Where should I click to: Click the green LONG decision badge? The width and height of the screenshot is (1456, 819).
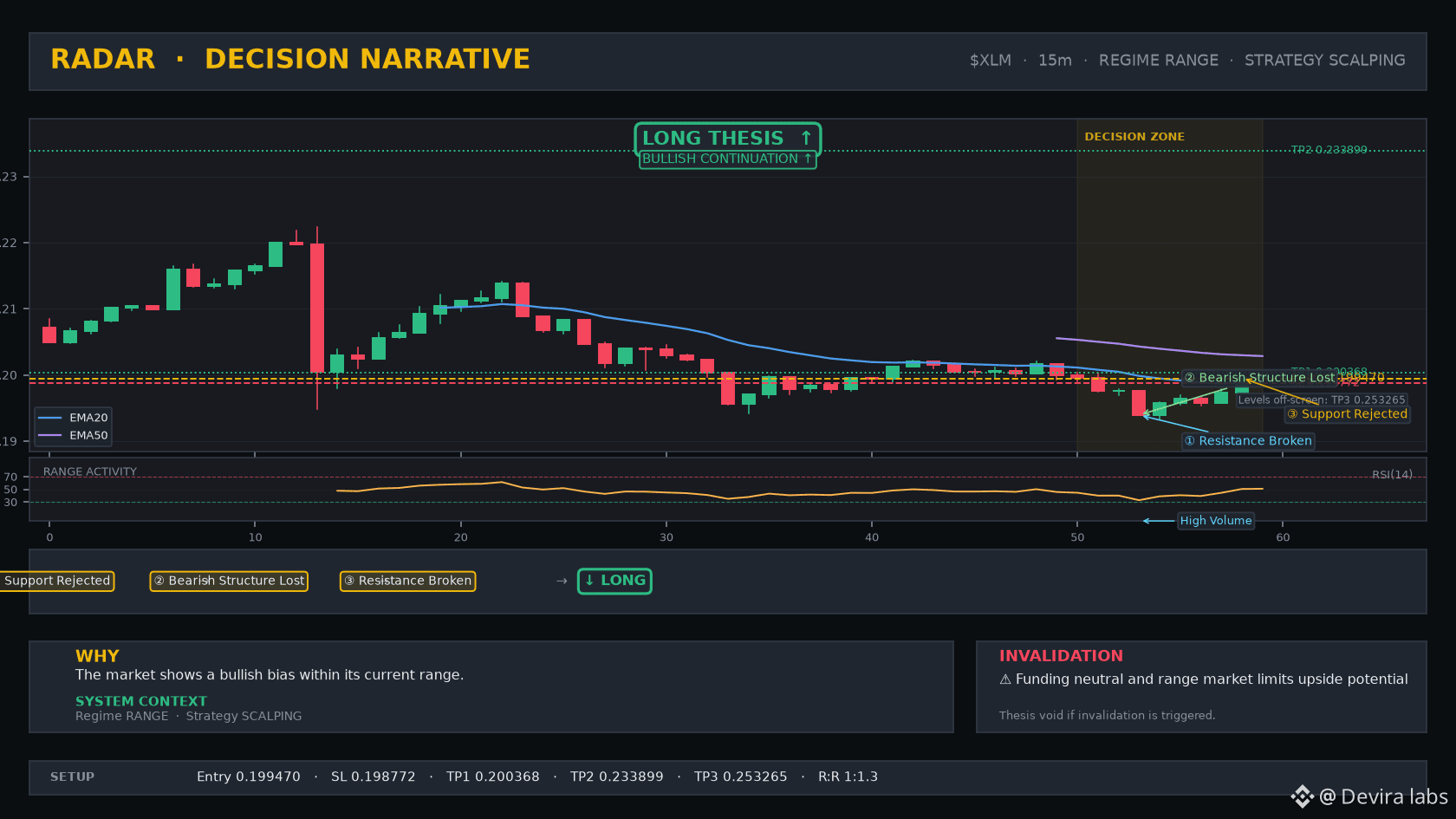(614, 581)
